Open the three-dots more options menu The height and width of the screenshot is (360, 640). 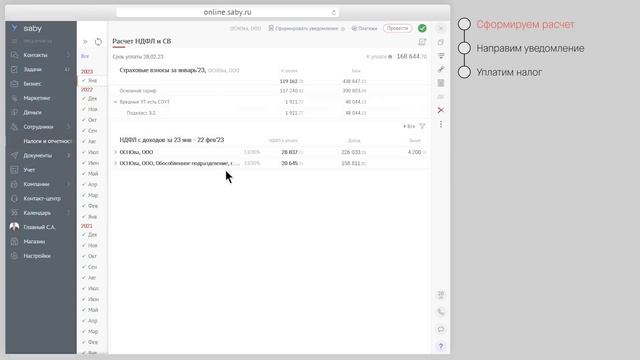tap(441, 124)
